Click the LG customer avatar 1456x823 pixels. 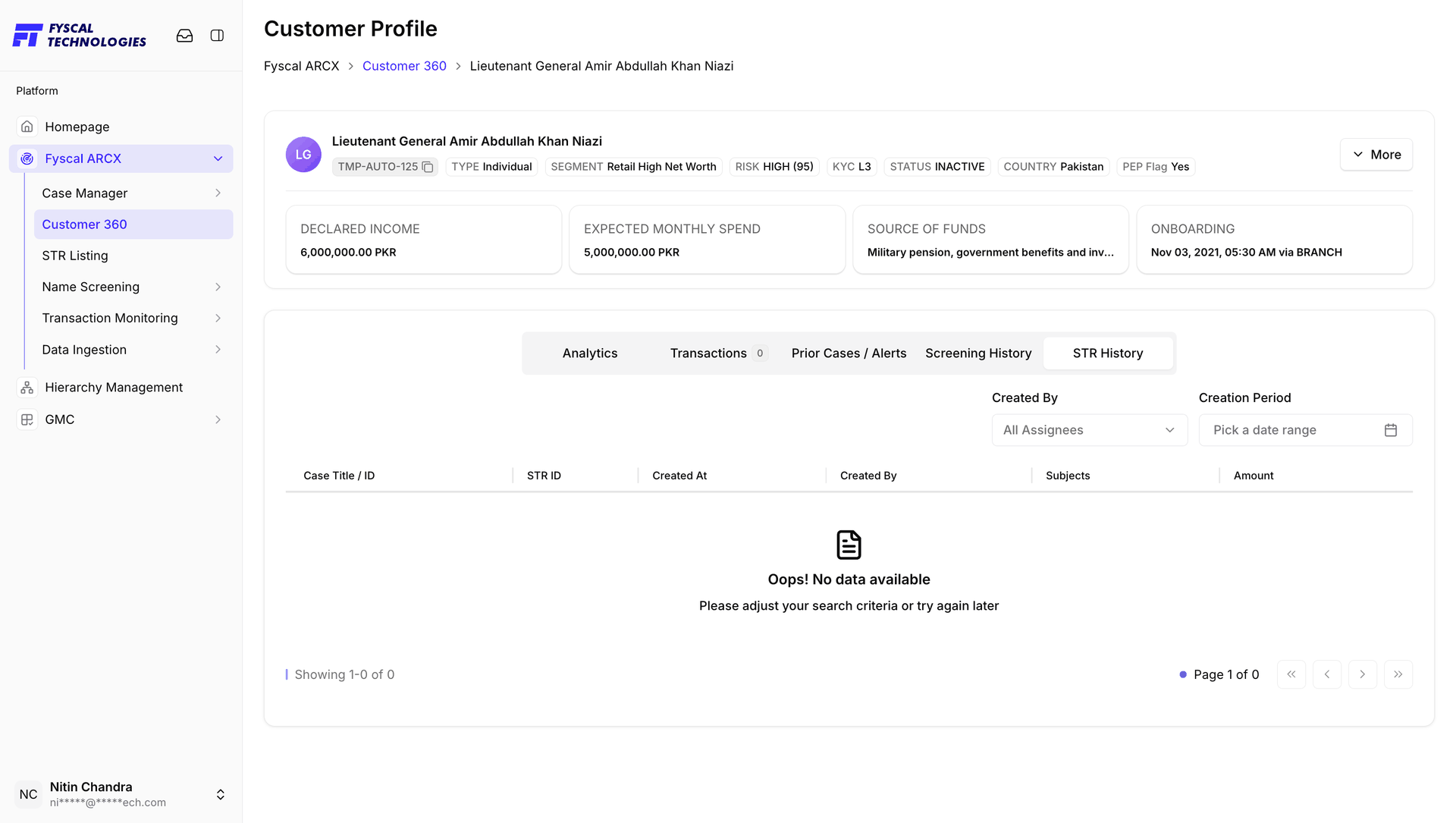[x=303, y=155]
